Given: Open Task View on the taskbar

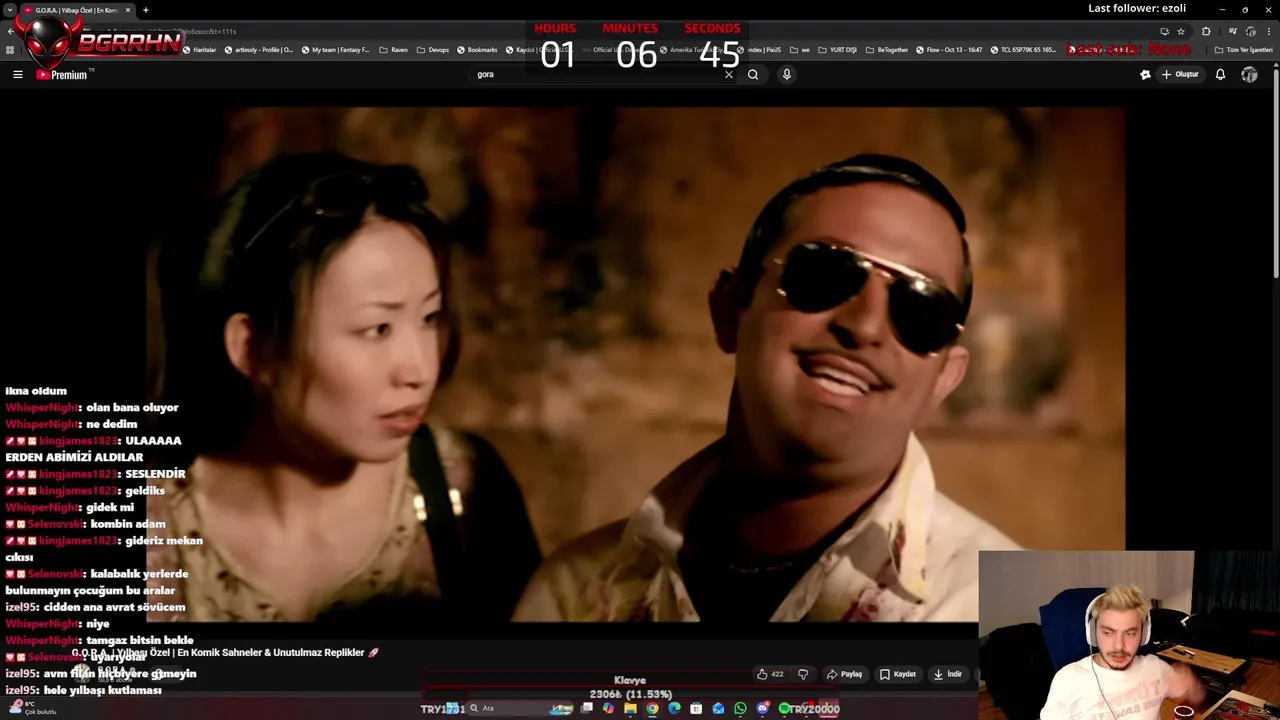Looking at the screenshot, I should point(587,708).
